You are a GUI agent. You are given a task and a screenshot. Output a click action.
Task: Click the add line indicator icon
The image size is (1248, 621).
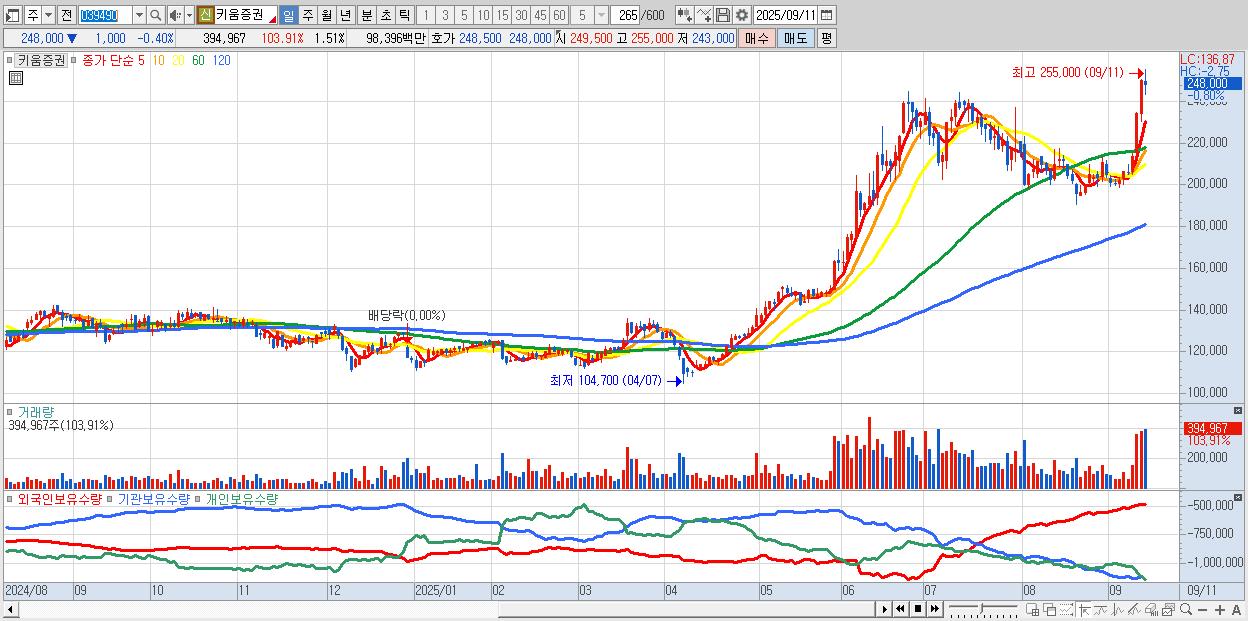[x=704, y=15]
